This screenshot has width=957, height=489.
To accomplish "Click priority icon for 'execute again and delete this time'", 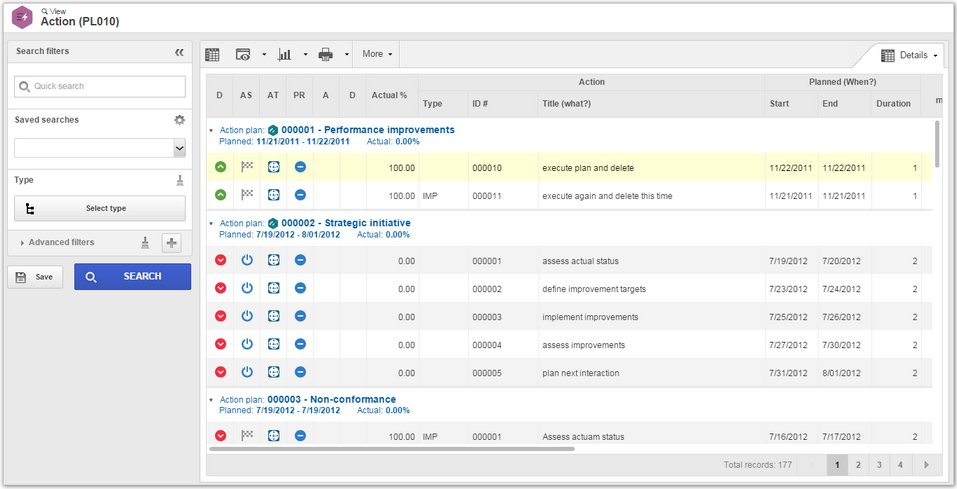I will [300, 195].
